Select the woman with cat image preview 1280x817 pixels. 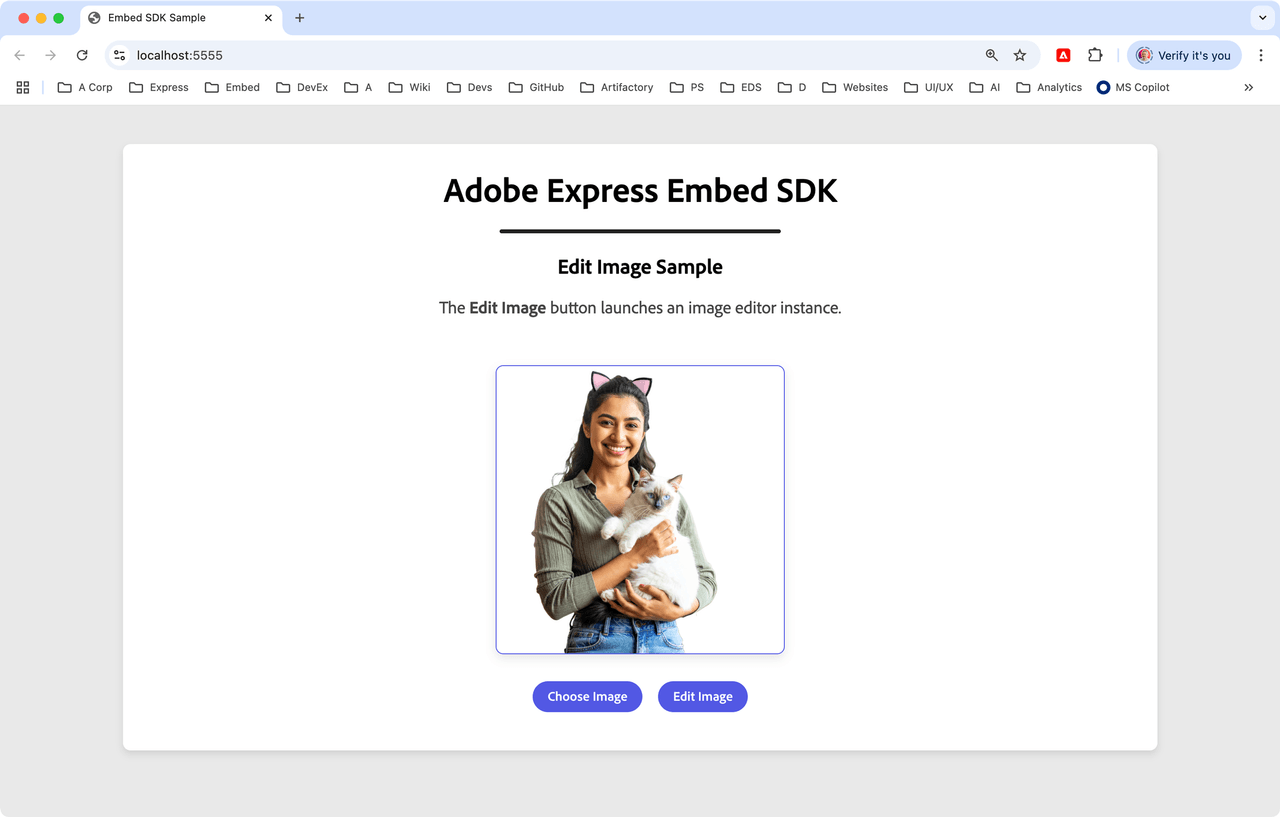[x=640, y=510]
